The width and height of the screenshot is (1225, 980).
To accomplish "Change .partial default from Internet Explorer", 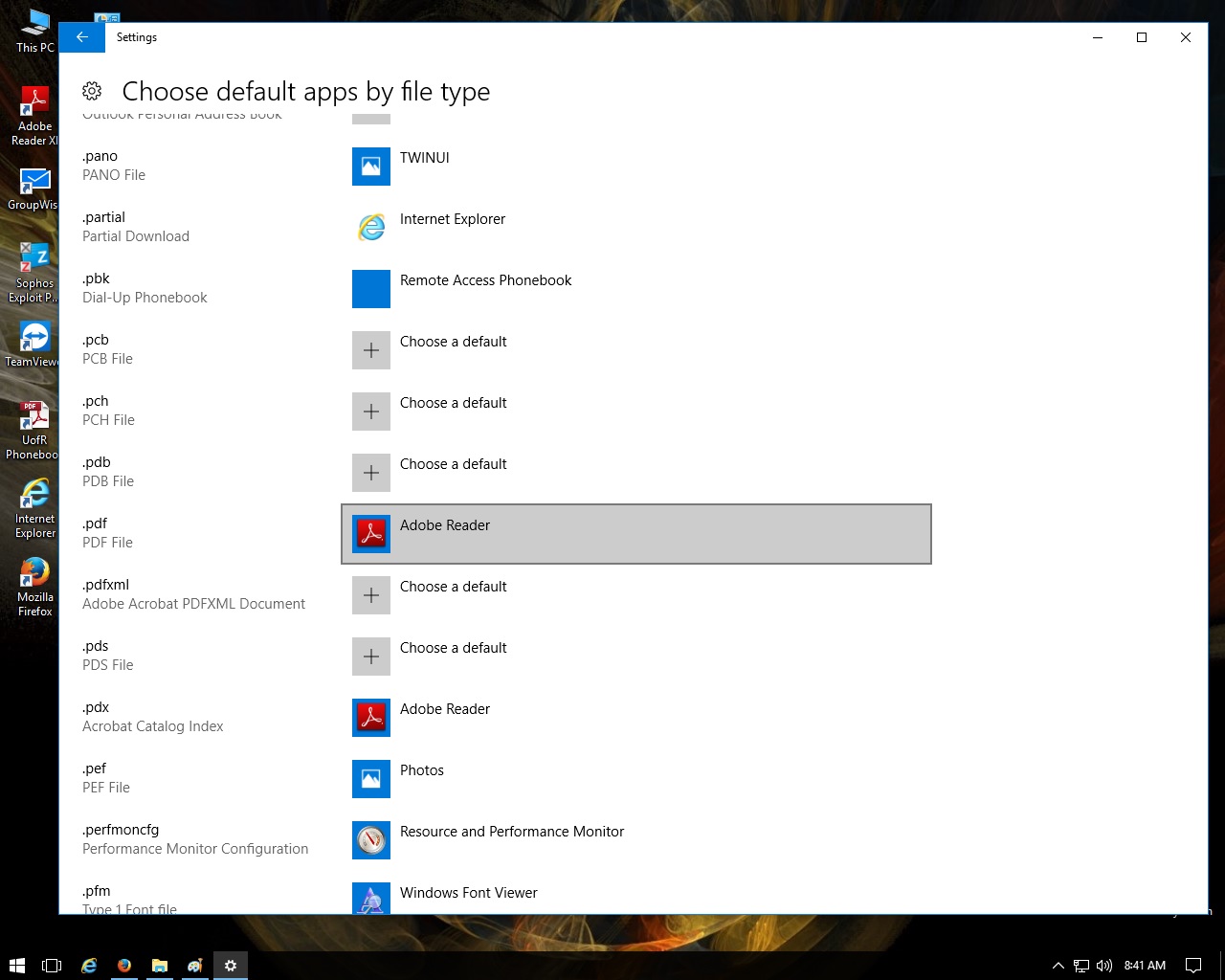I will [x=636, y=228].
